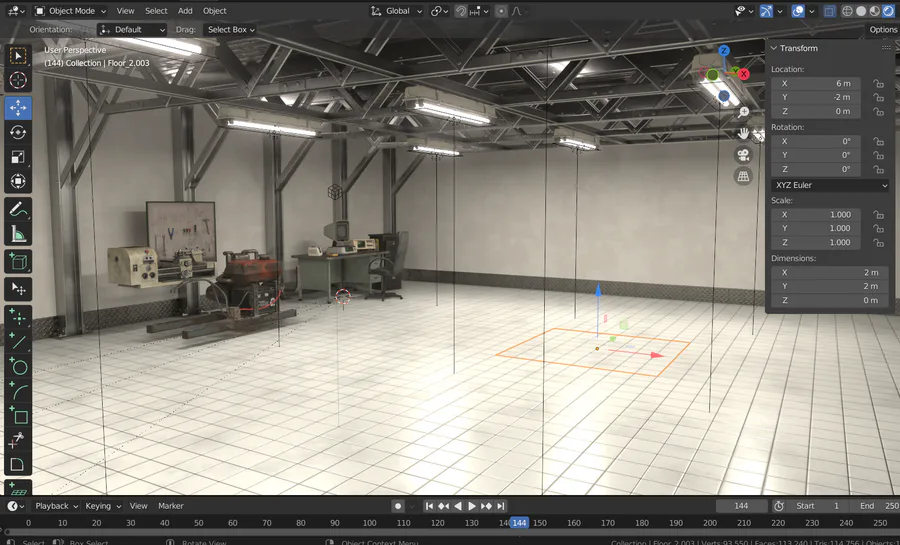
Task: Click the End frame field
Action: click(878, 506)
